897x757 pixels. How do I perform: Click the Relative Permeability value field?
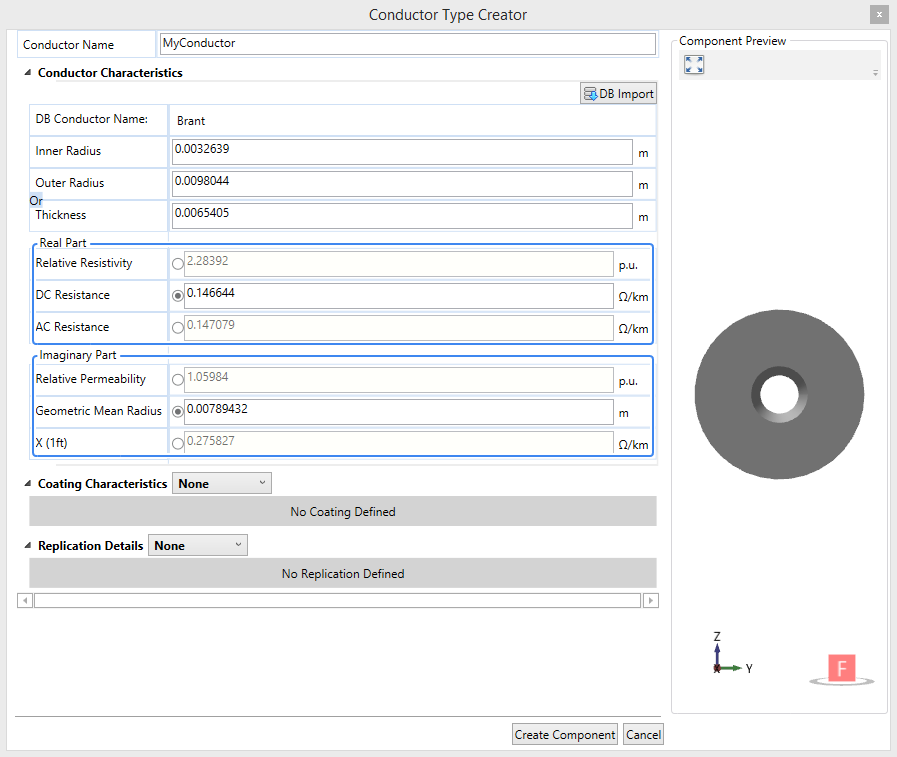[x=399, y=380]
